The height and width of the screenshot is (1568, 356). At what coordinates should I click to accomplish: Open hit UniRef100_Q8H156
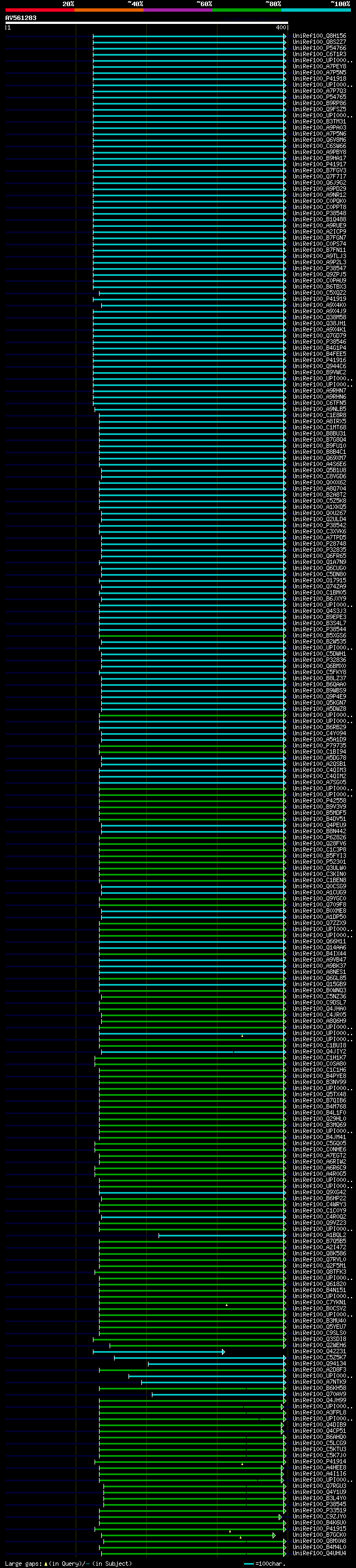319,36
